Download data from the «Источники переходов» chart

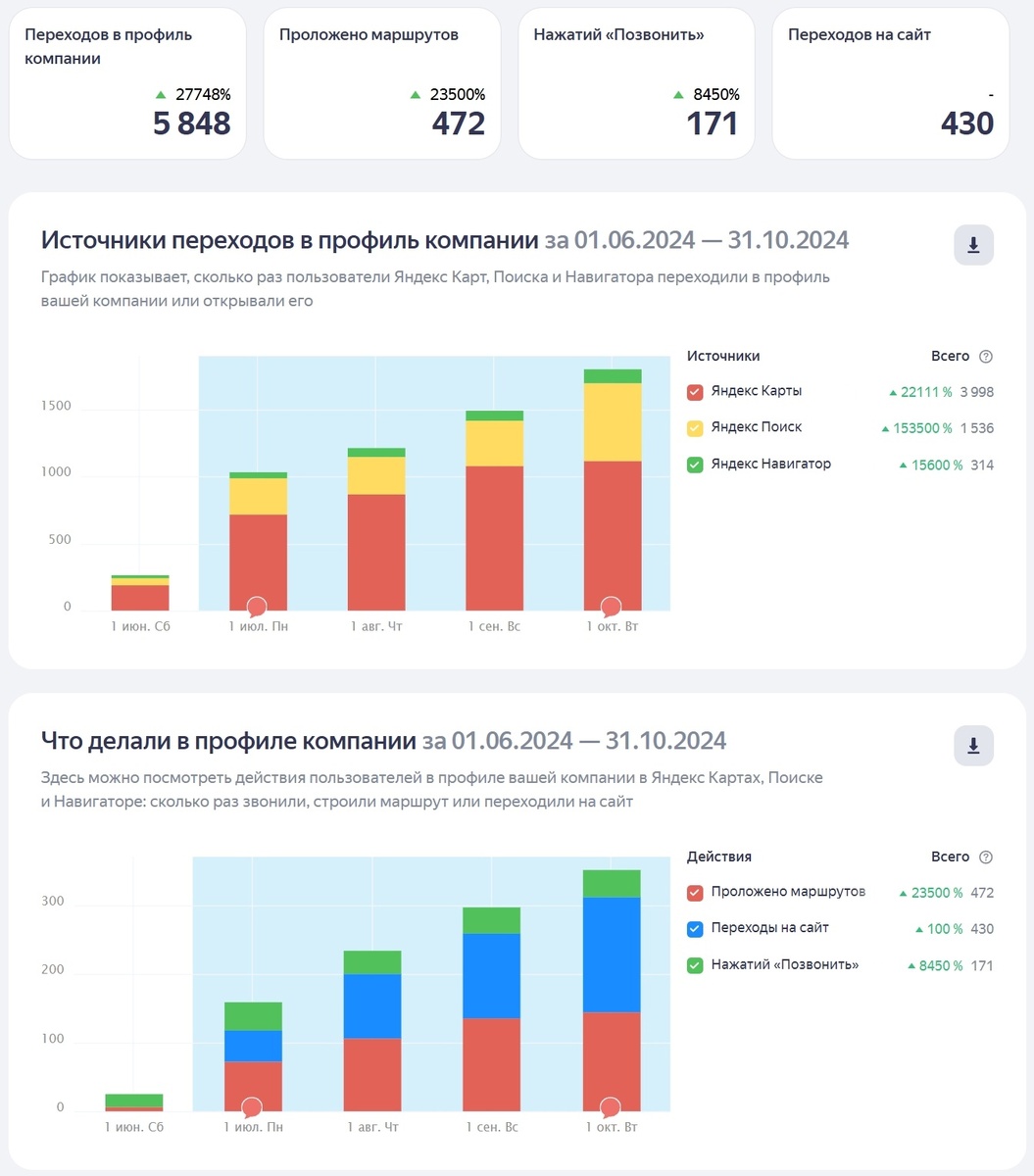[x=972, y=244]
